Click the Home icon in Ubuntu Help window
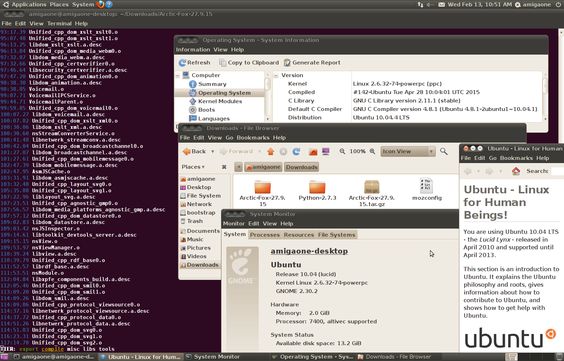The image size is (564, 361). (x=516, y=171)
